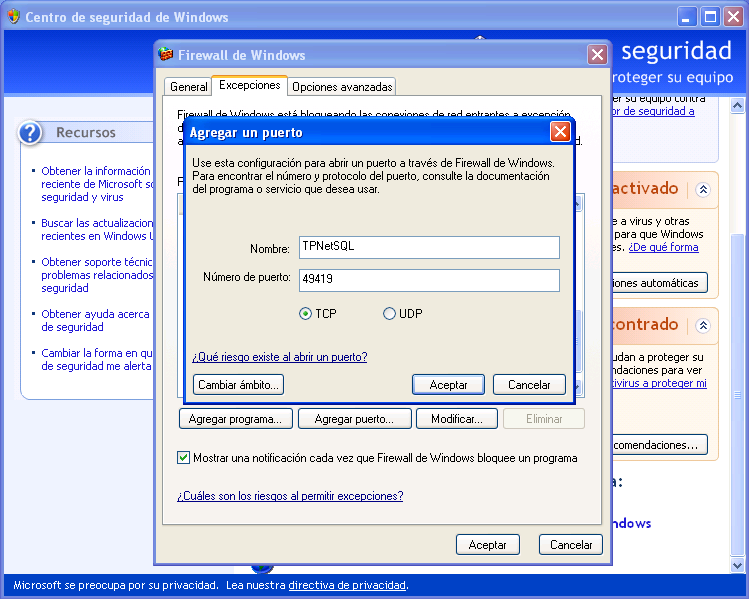This screenshot has height=599, width=749.
Task: Click the 'iones automáticas' button in Security Center
Action: pyautogui.click(x=660, y=283)
